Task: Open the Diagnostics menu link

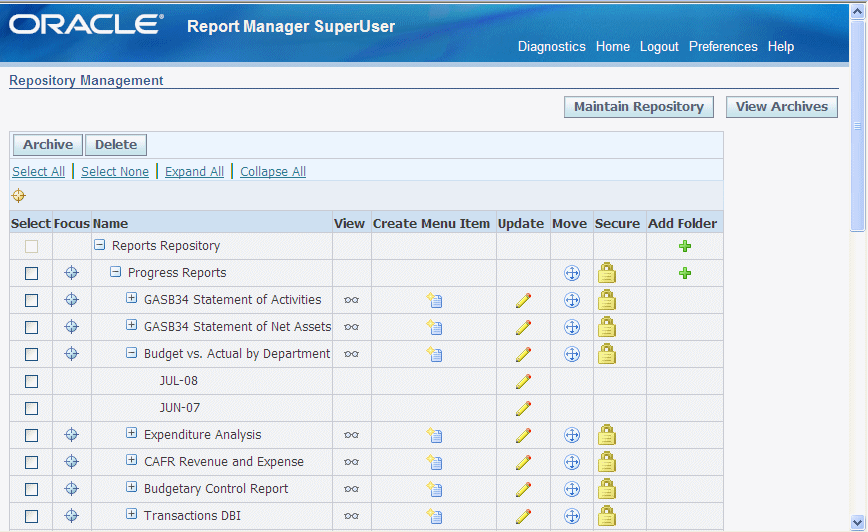Action: pos(551,47)
